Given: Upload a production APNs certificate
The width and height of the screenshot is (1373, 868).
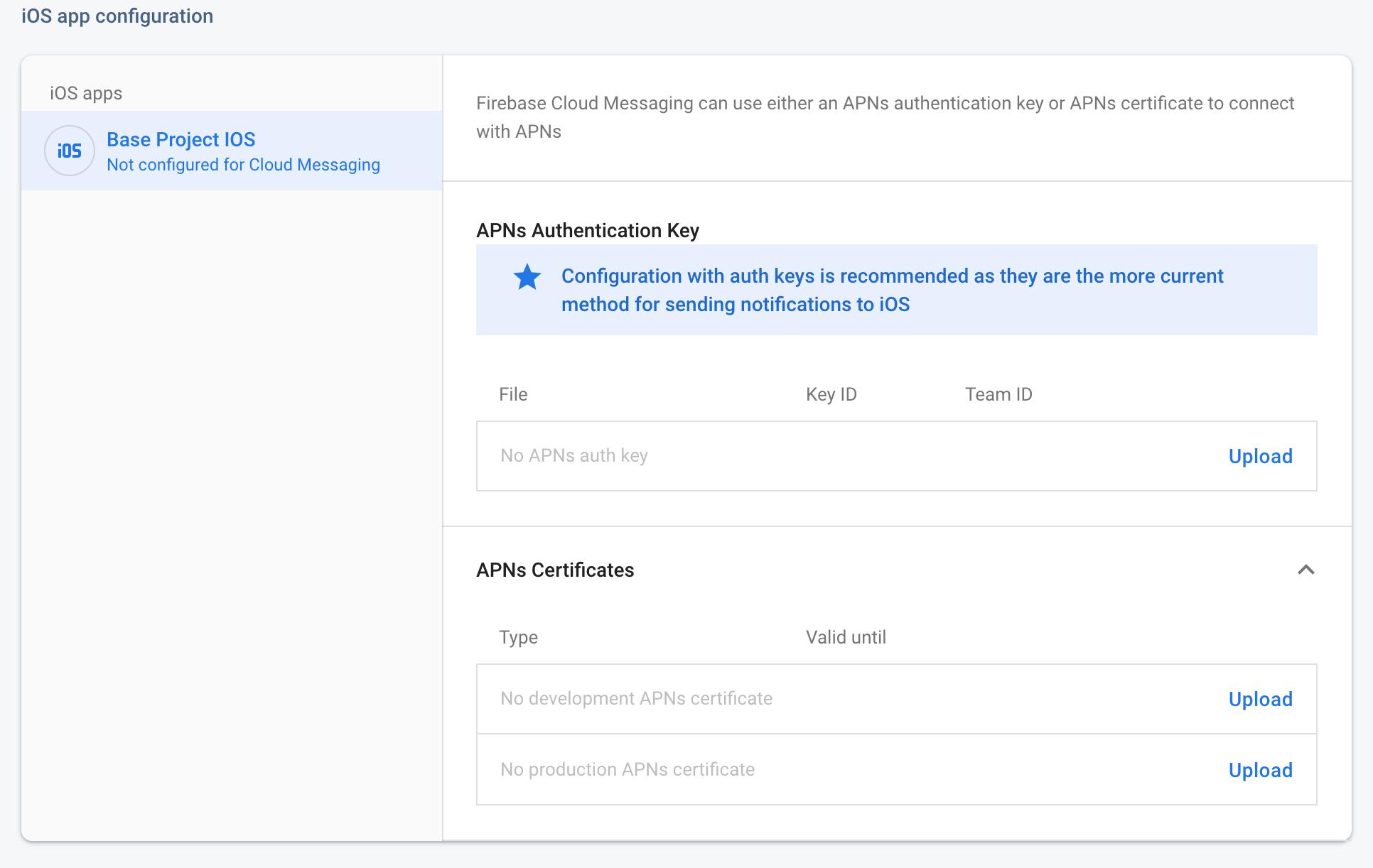Looking at the screenshot, I should click(1260, 770).
